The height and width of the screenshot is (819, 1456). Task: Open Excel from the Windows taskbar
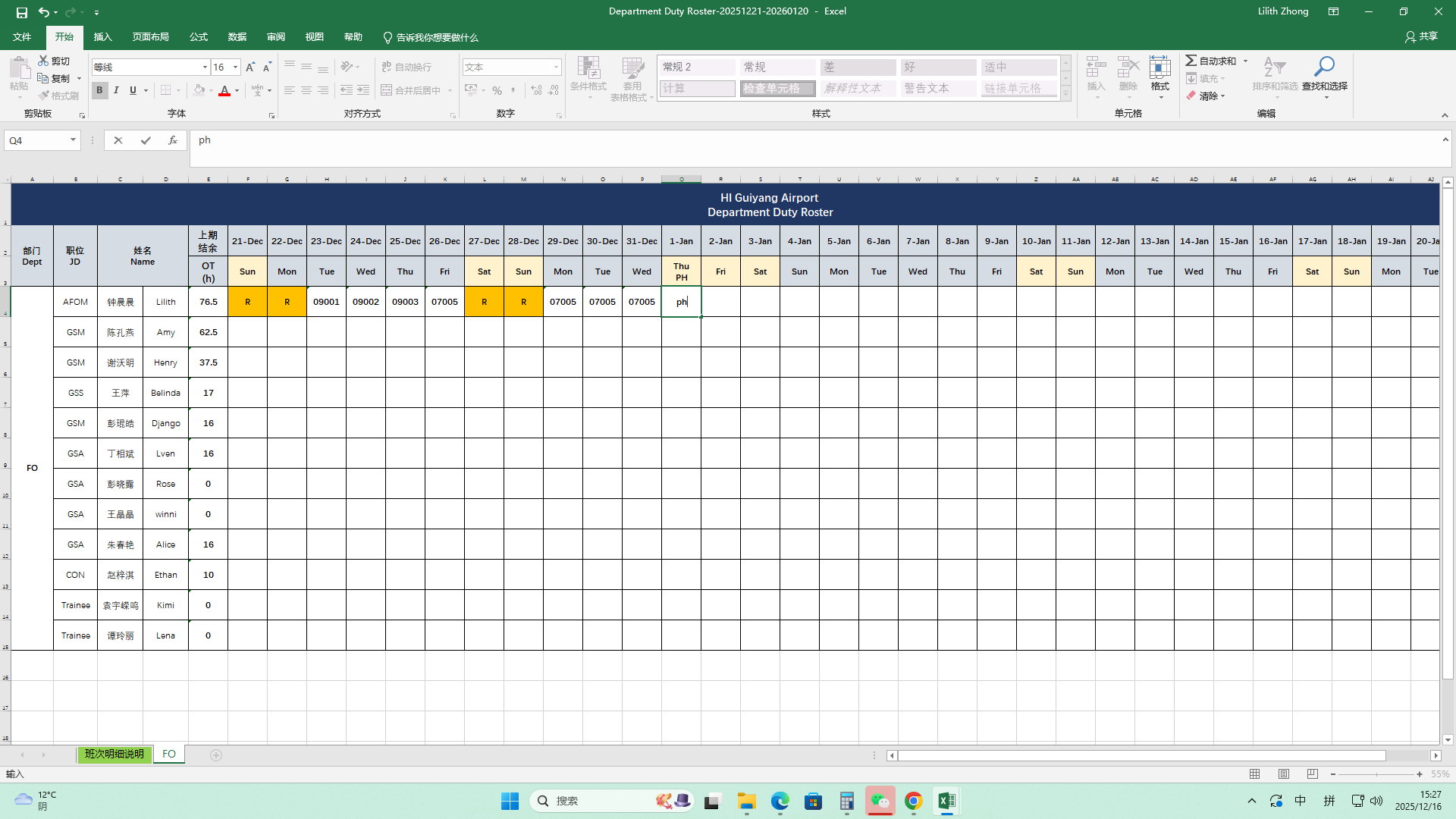(x=946, y=801)
